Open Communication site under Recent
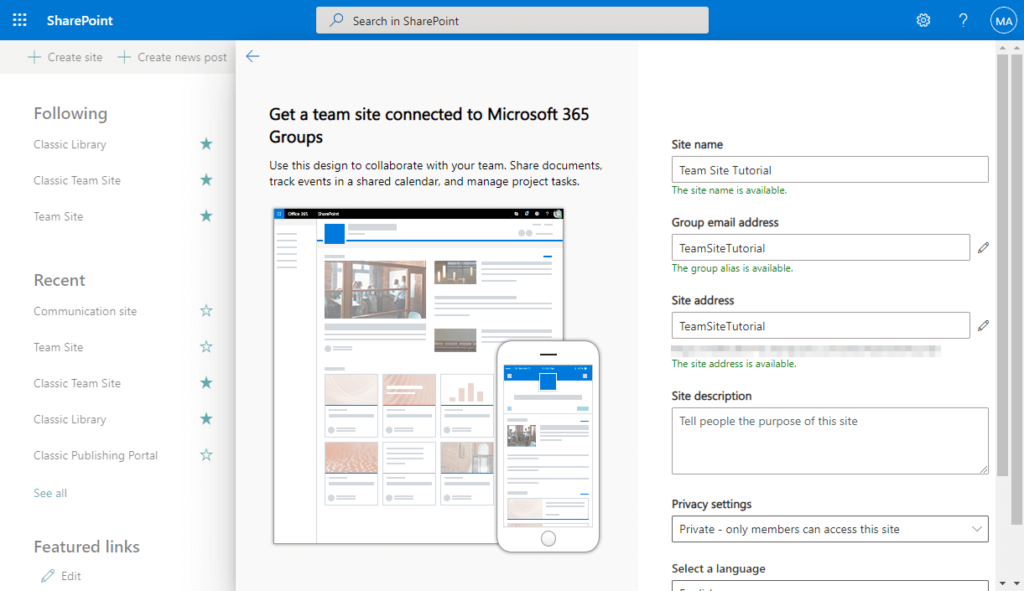This screenshot has height=591, width=1024. click(85, 311)
